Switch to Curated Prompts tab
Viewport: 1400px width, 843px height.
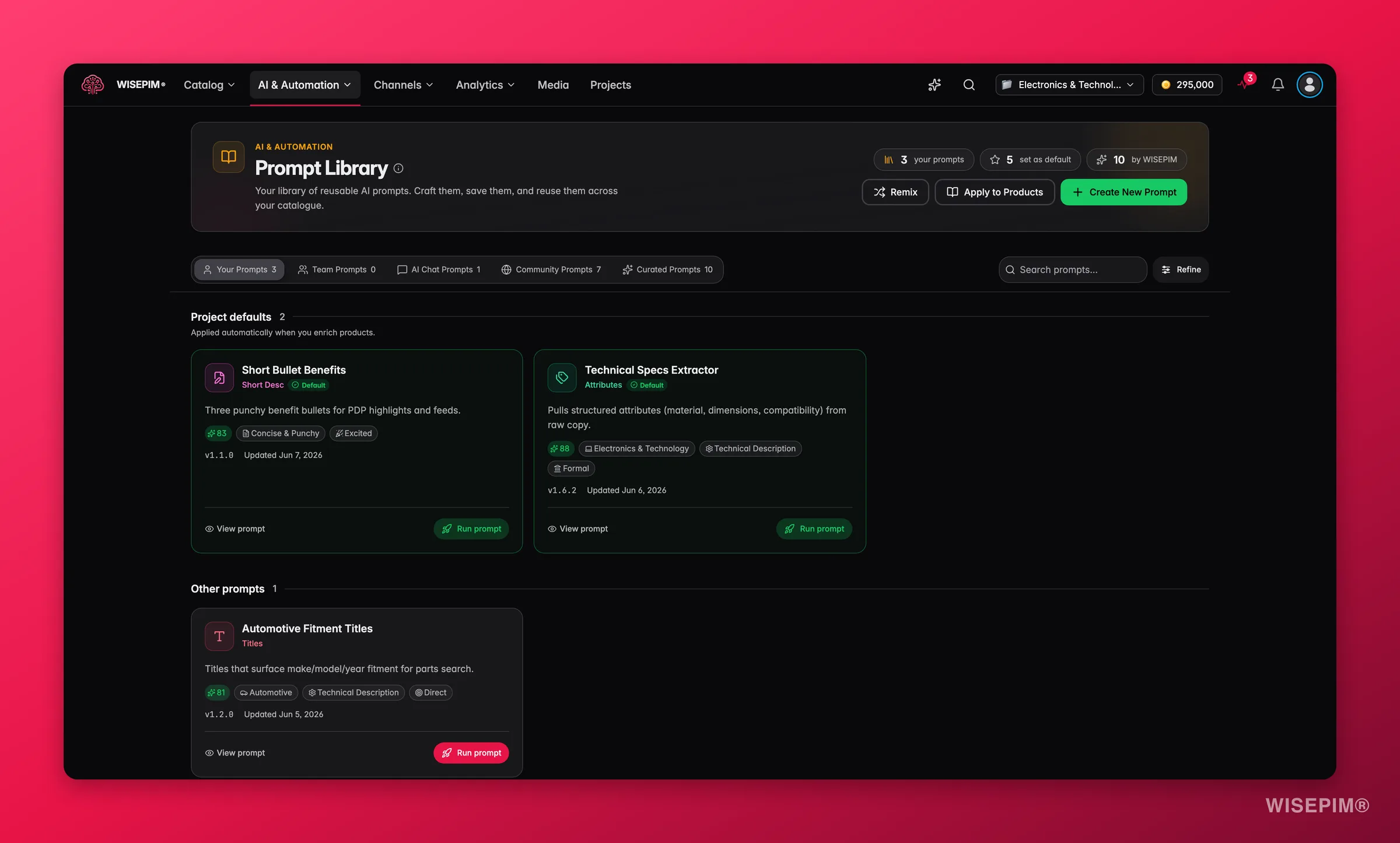click(x=667, y=270)
